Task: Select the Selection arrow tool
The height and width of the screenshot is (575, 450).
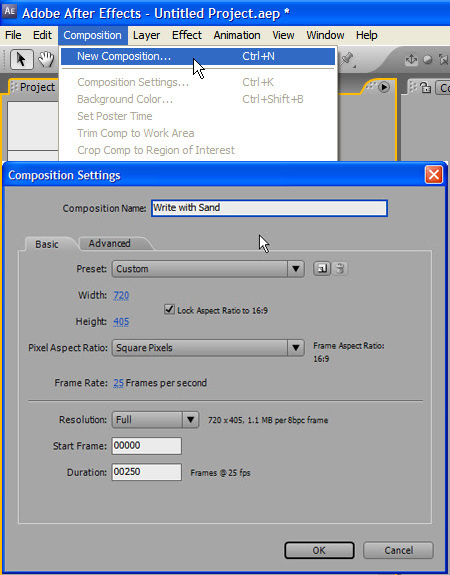Action: pos(21,59)
